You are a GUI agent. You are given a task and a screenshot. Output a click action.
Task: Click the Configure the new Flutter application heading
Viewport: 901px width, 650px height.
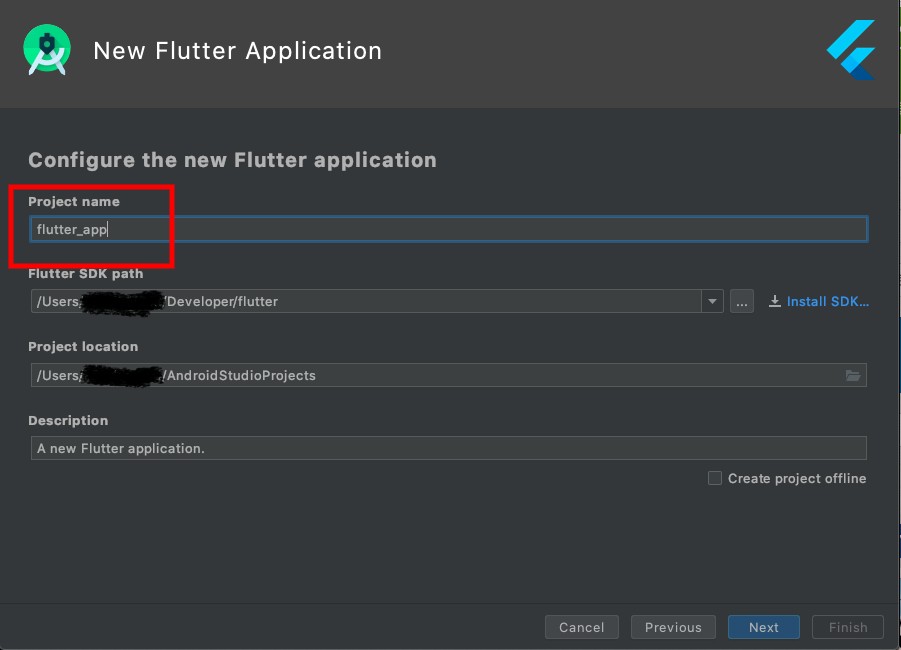point(232,160)
